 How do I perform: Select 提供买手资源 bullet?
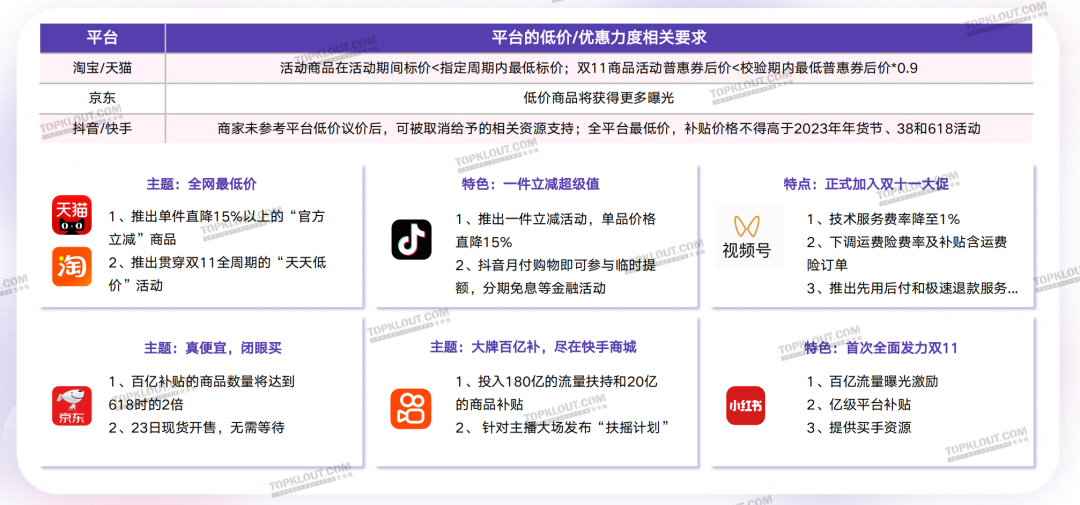(x=859, y=427)
